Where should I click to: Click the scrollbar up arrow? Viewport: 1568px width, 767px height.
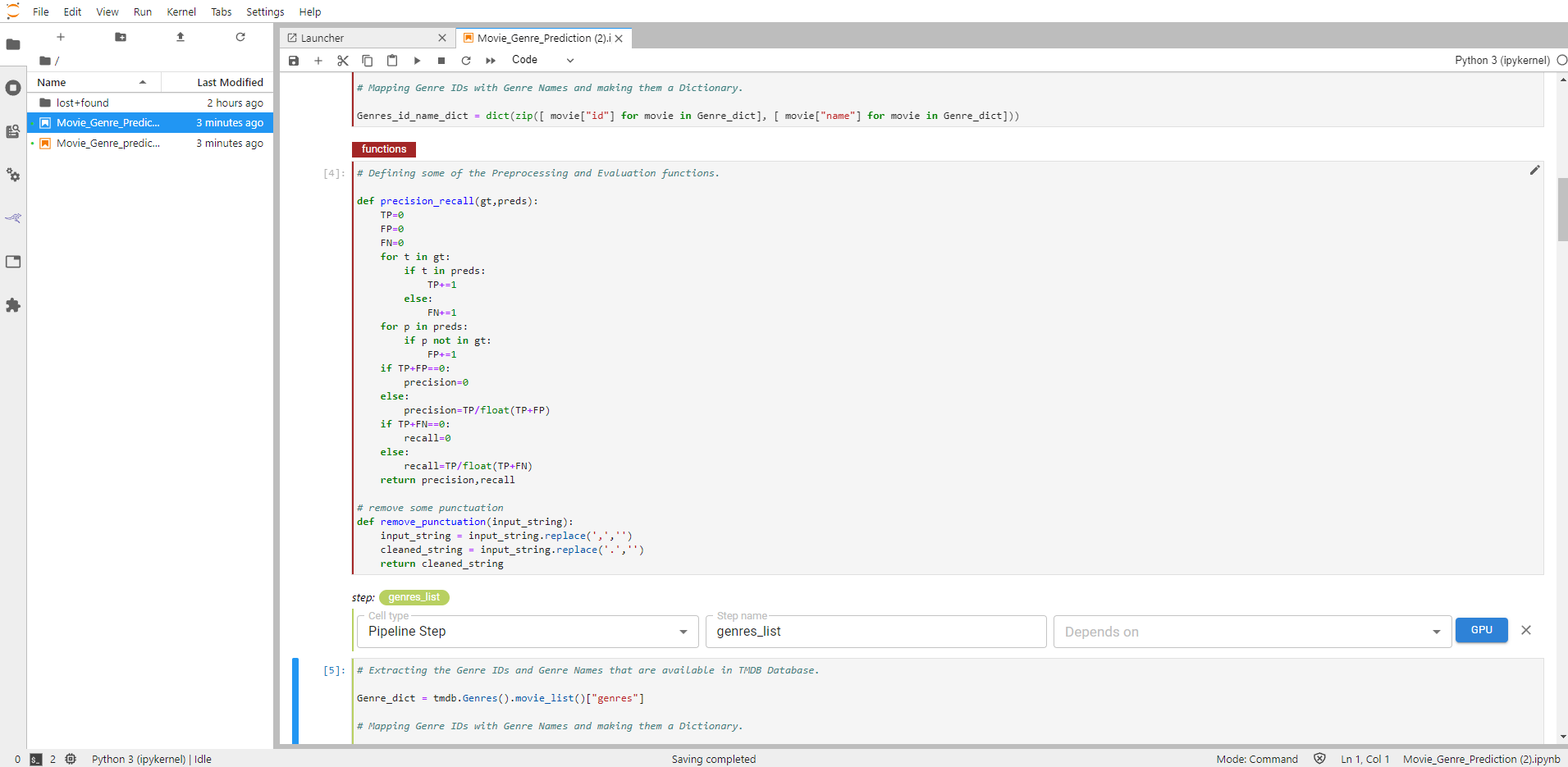(1562, 80)
